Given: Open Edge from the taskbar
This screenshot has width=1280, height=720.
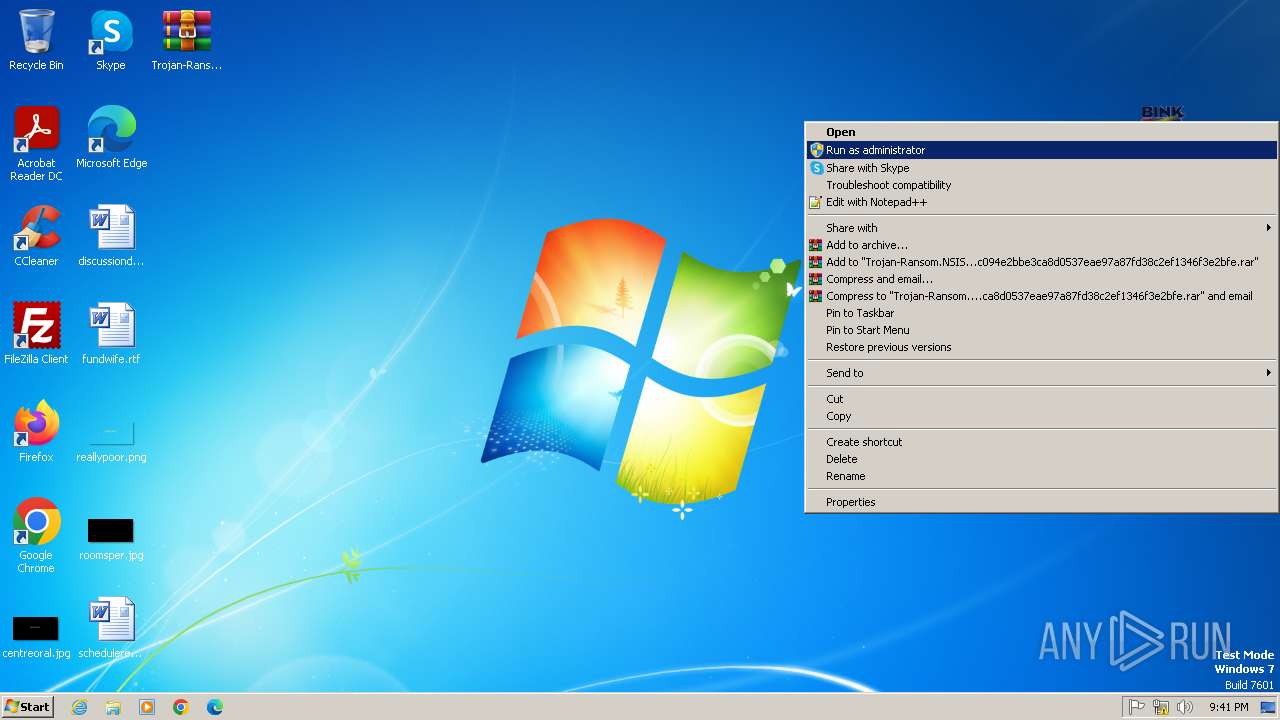Looking at the screenshot, I should (x=215, y=707).
